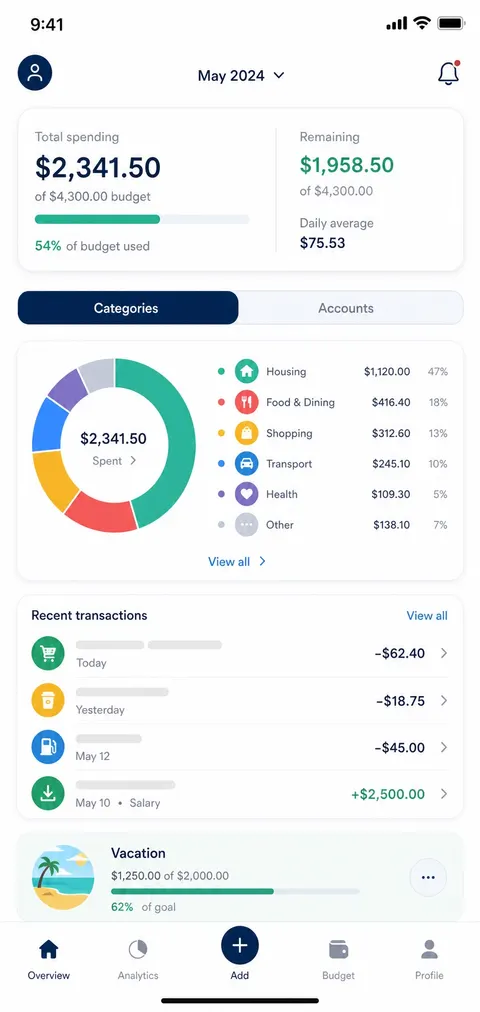The image size is (480, 1012).
Task: Tap the Overview home icon
Action: pyautogui.click(x=48, y=949)
